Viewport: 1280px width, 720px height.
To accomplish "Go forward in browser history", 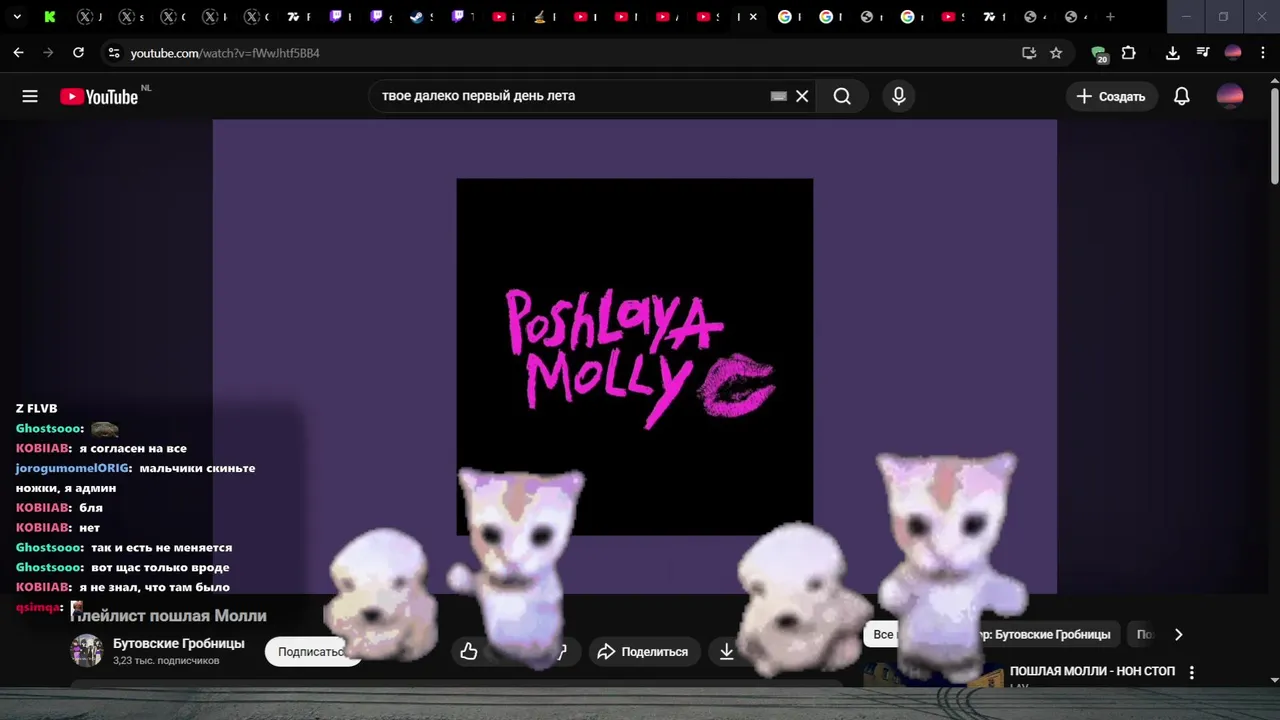I will pyautogui.click(x=48, y=53).
